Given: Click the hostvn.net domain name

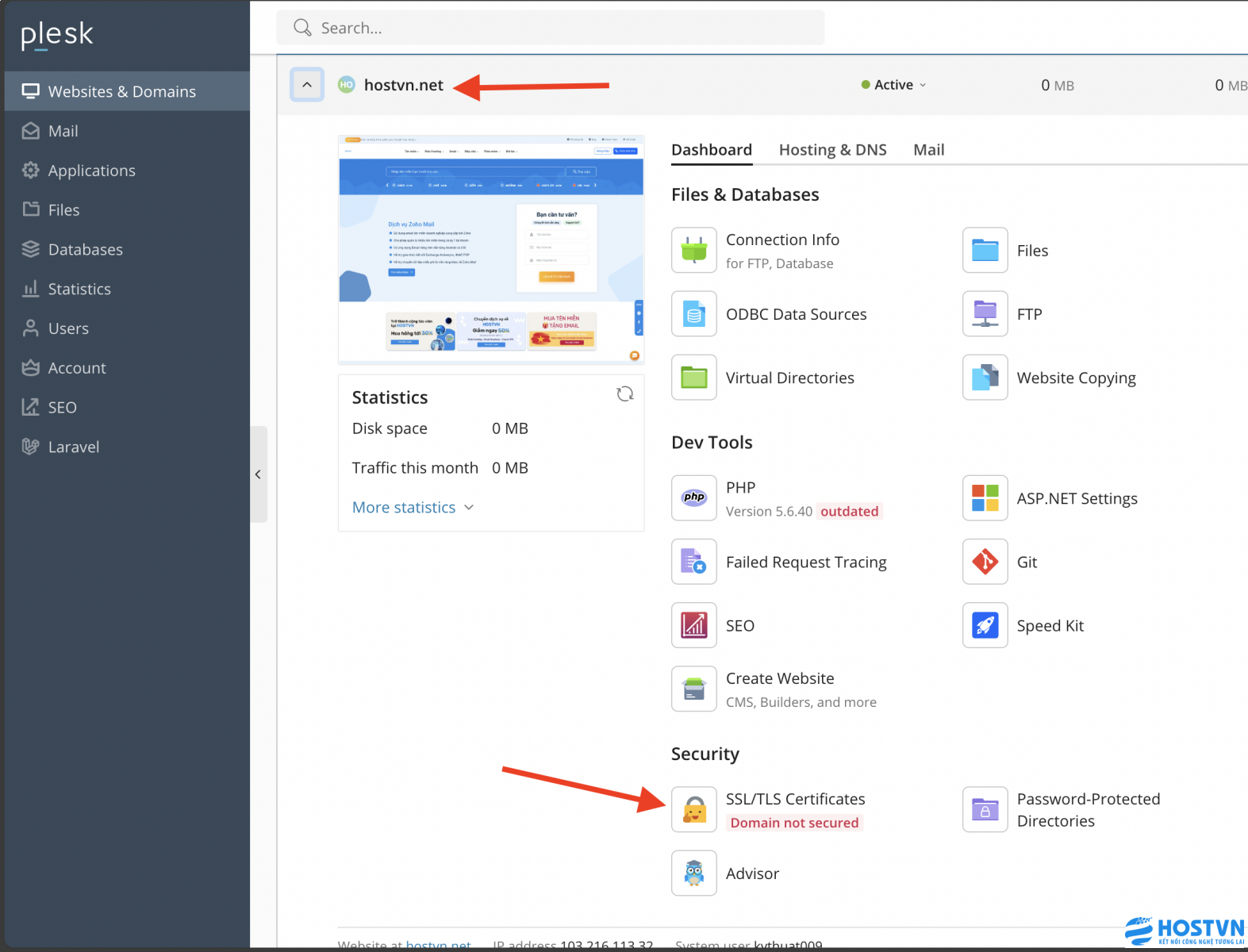Looking at the screenshot, I should click(404, 85).
